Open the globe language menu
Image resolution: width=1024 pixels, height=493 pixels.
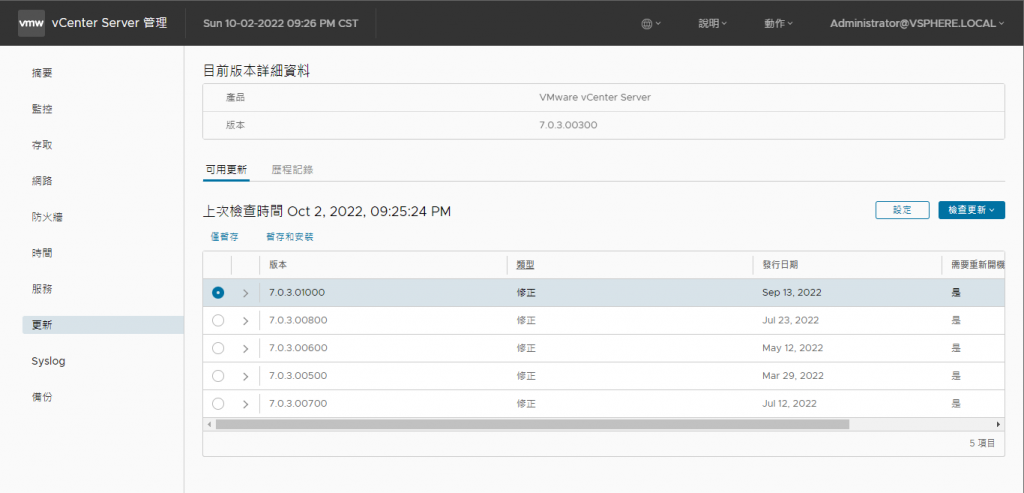click(651, 24)
